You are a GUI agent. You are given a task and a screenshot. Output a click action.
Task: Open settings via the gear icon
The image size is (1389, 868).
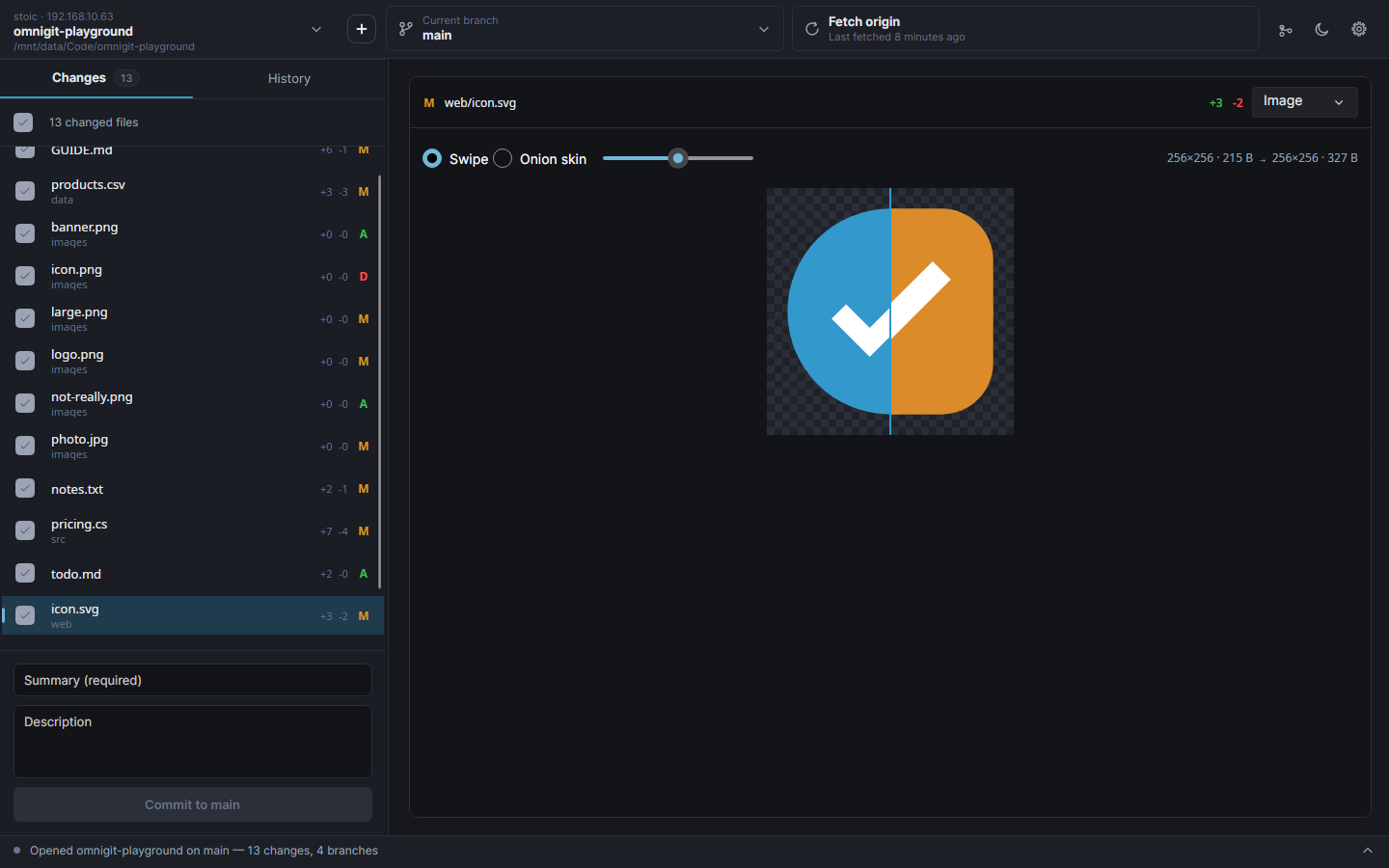1359,29
